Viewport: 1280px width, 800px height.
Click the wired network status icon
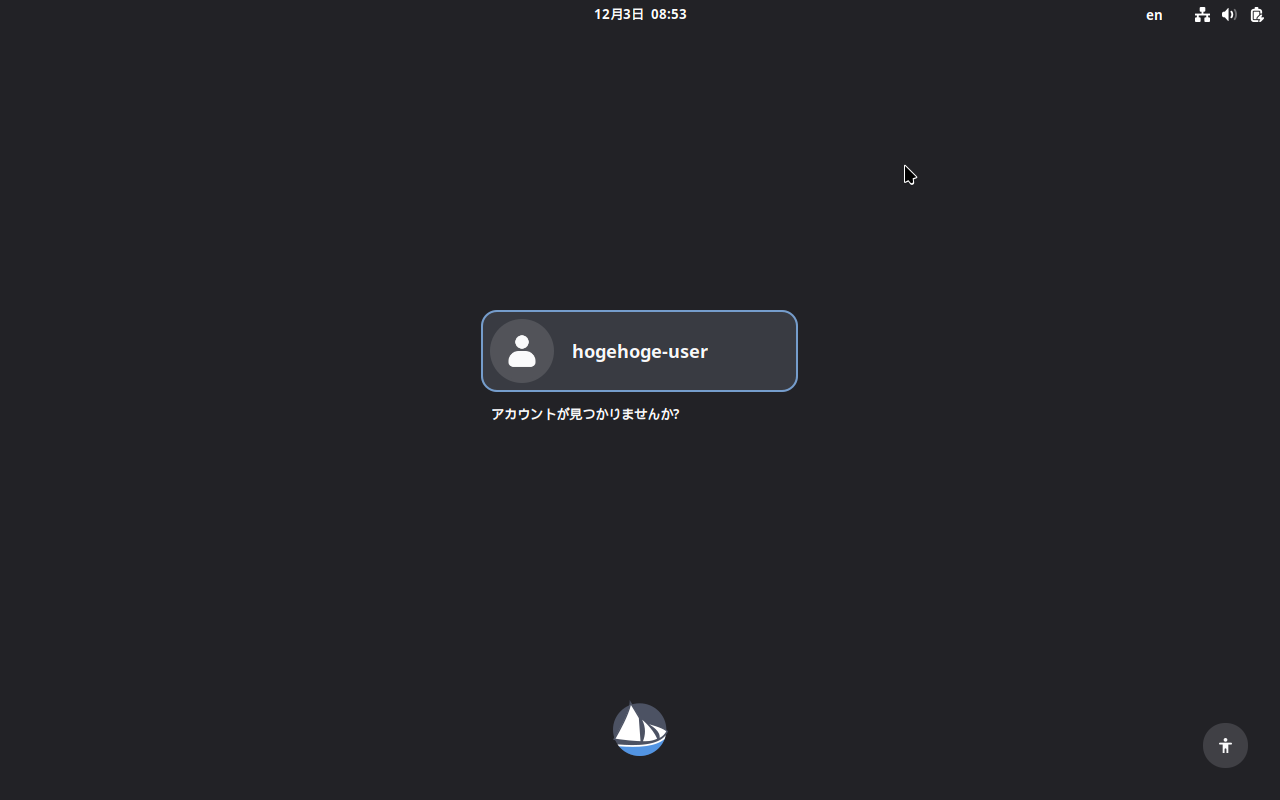1202,15
